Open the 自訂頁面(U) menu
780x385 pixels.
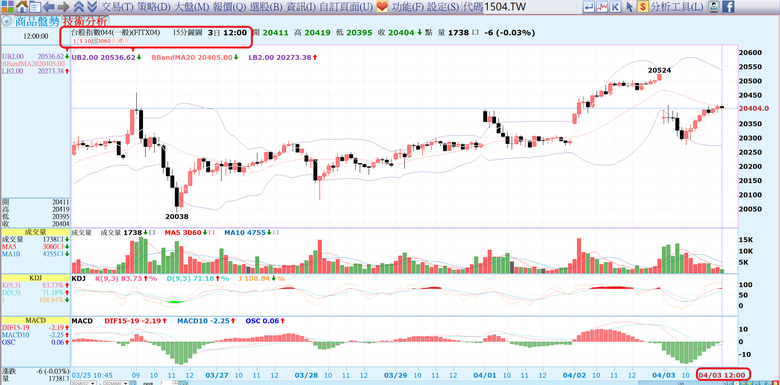[x=346, y=6]
